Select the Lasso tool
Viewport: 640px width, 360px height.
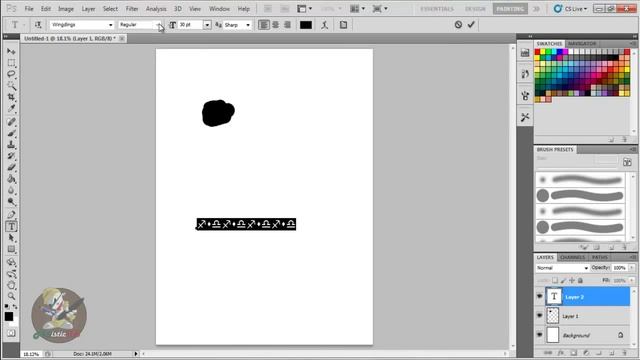[11, 74]
